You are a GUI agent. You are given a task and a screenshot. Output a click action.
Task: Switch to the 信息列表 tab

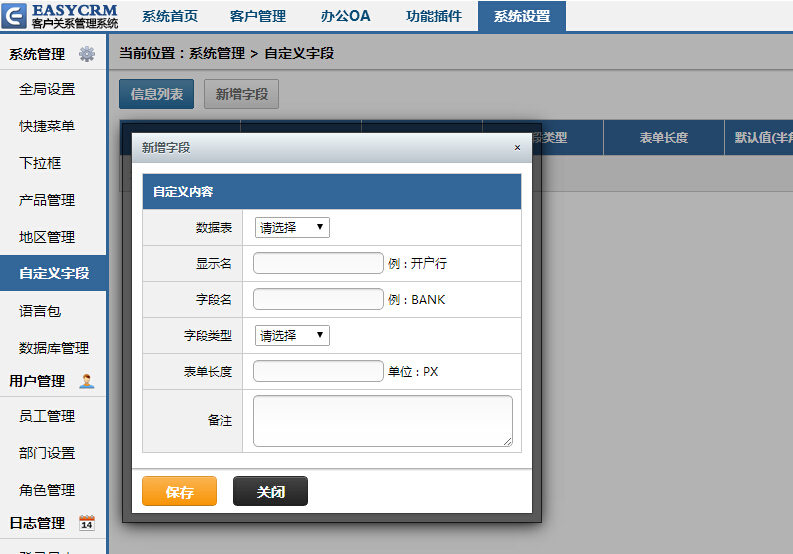click(157, 94)
